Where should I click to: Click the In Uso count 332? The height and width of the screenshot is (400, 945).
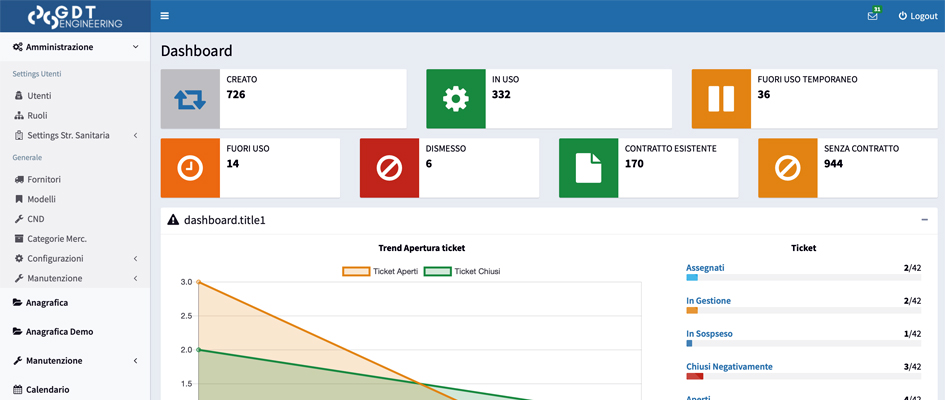(501, 95)
